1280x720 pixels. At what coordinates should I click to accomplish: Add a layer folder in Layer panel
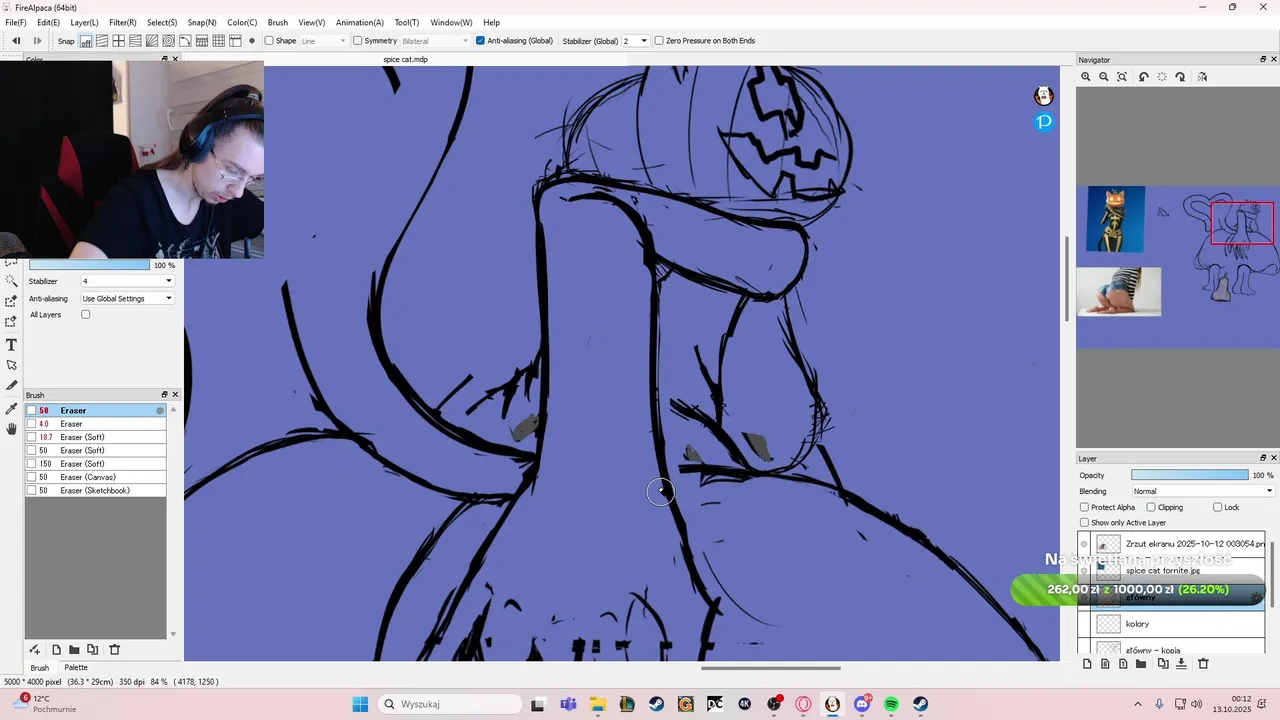pyautogui.click(x=1141, y=664)
